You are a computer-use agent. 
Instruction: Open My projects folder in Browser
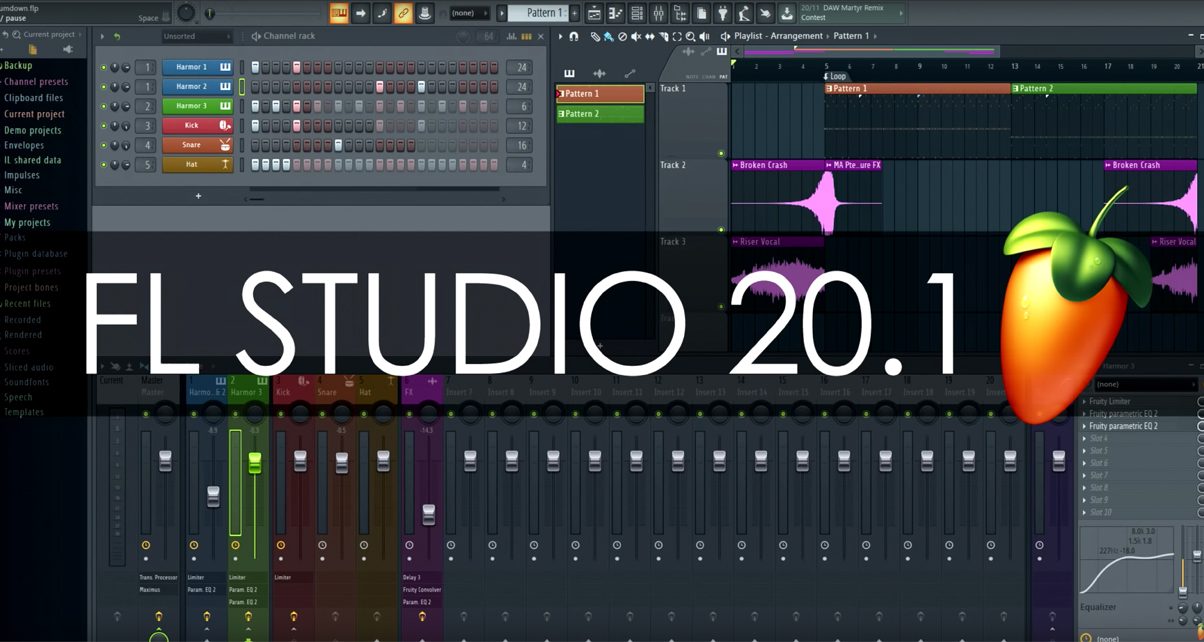coord(27,222)
